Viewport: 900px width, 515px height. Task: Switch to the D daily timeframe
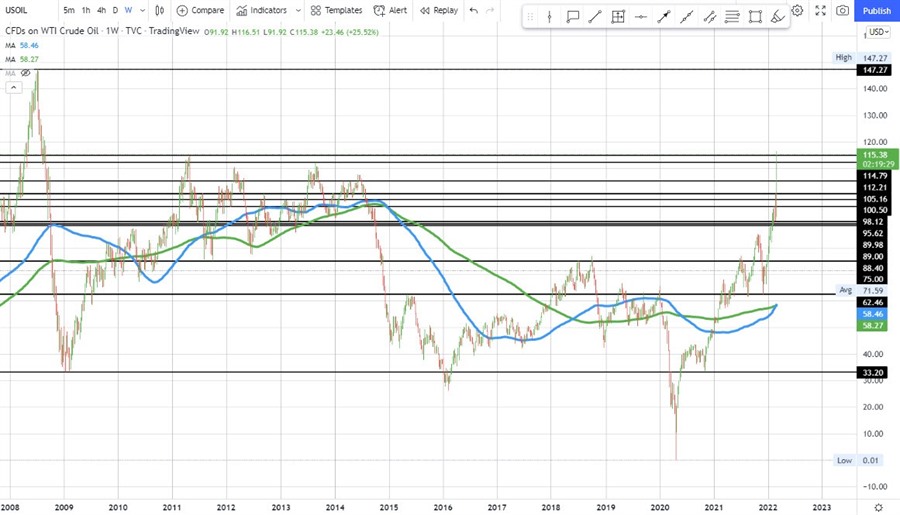pyautogui.click(x=115, y=10)
